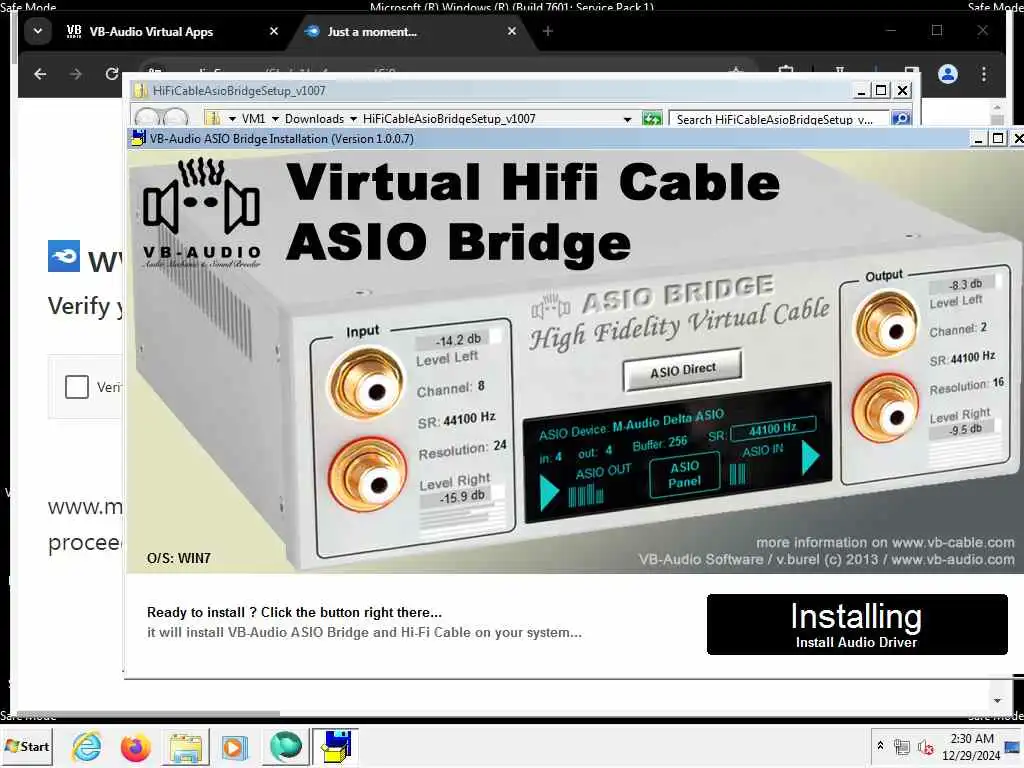Check the Verify checkbox on the web page

coord(76,387)
